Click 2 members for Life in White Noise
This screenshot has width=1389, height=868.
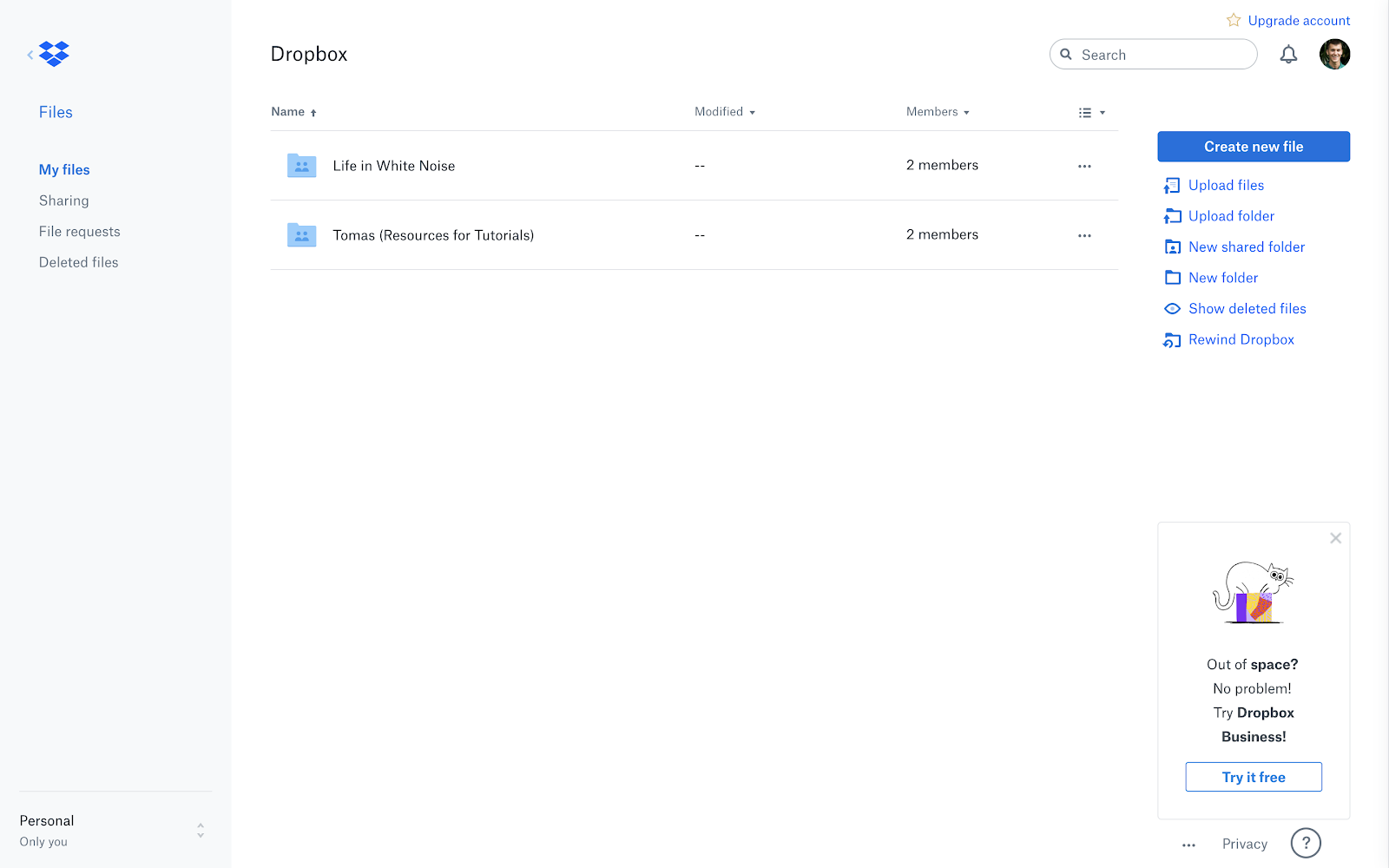tap(942, 165)
